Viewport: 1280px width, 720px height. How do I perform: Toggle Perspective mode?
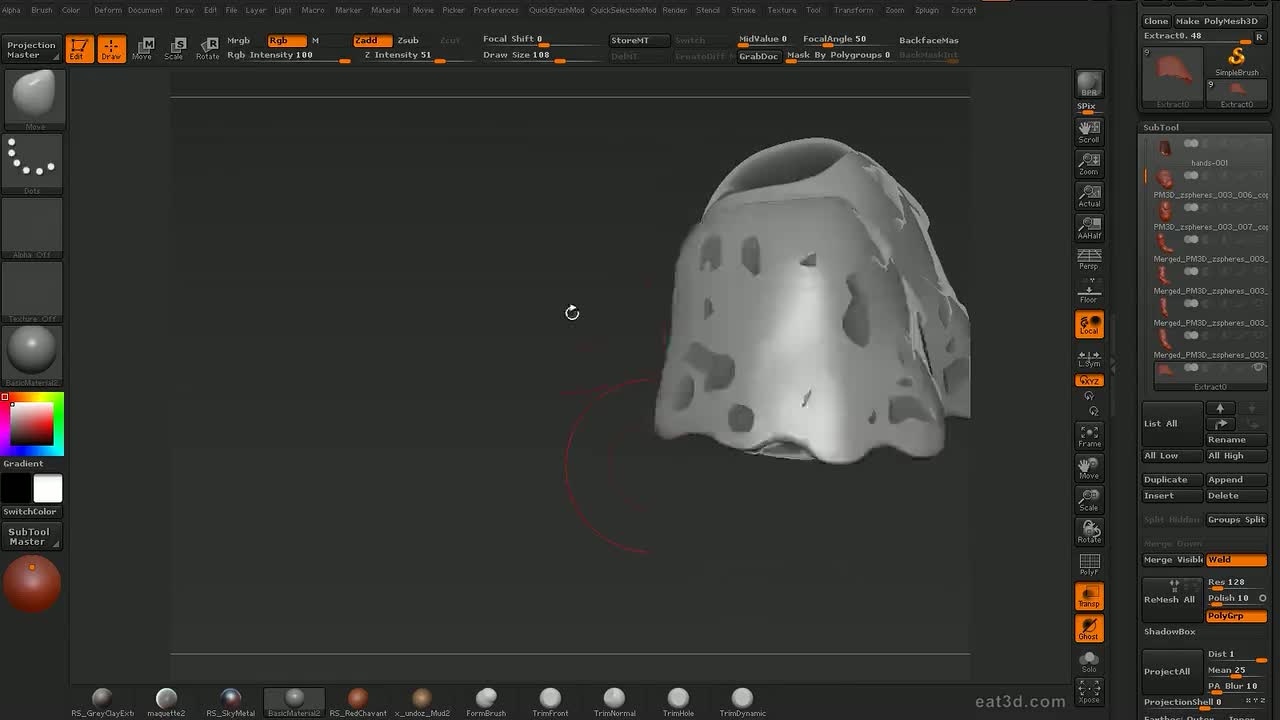click(1089, 259)
